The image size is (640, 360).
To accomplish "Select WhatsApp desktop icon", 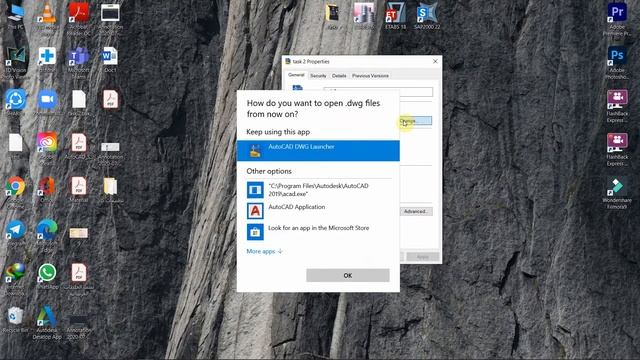I will [47, 276].
